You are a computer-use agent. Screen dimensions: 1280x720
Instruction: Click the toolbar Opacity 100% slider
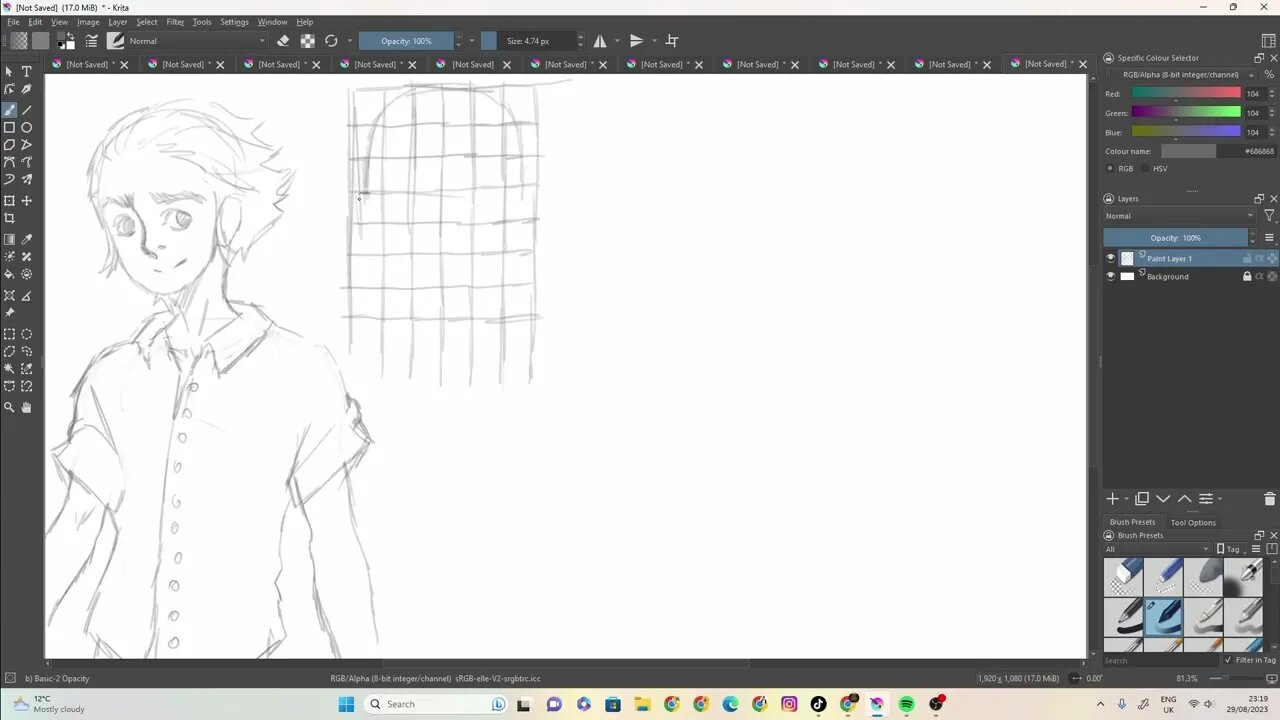406,41
